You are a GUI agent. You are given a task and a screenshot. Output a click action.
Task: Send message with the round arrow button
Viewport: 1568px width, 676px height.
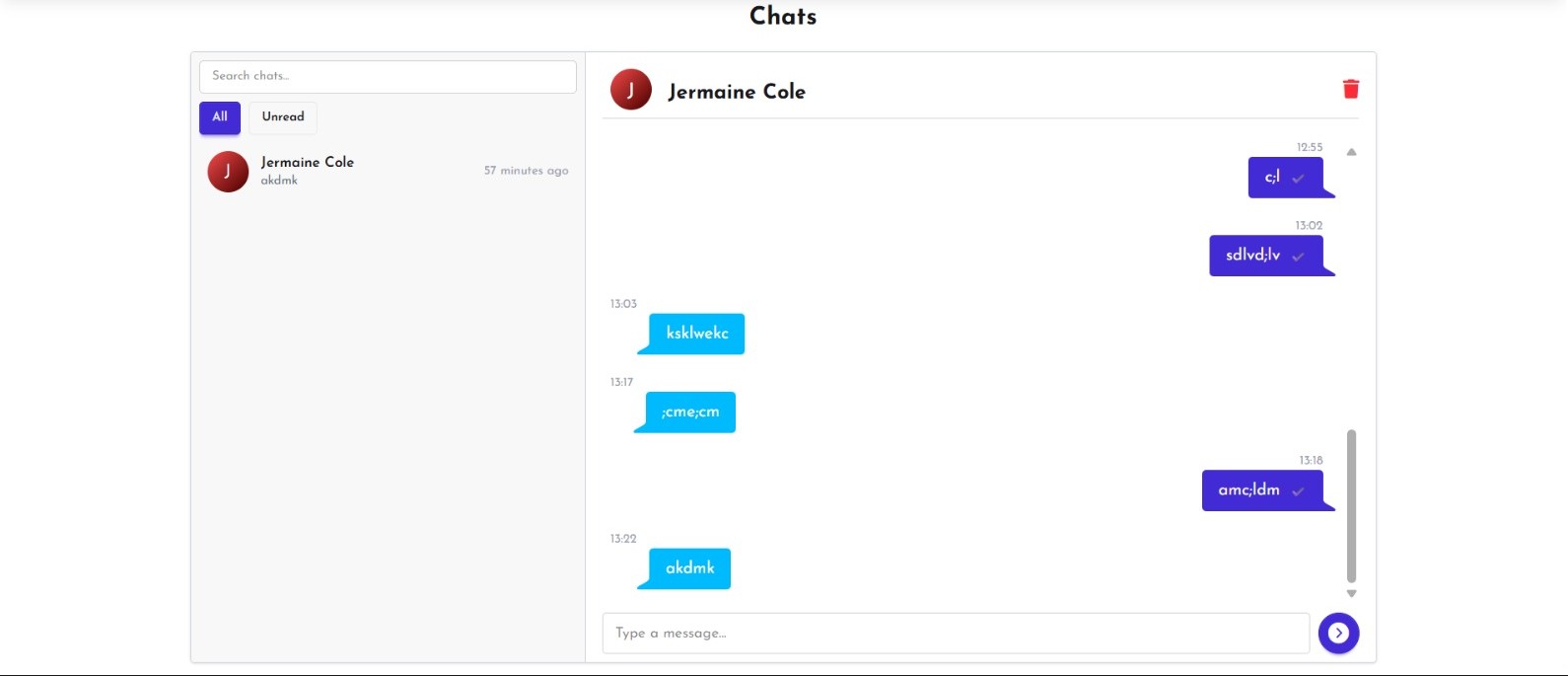1338,633
